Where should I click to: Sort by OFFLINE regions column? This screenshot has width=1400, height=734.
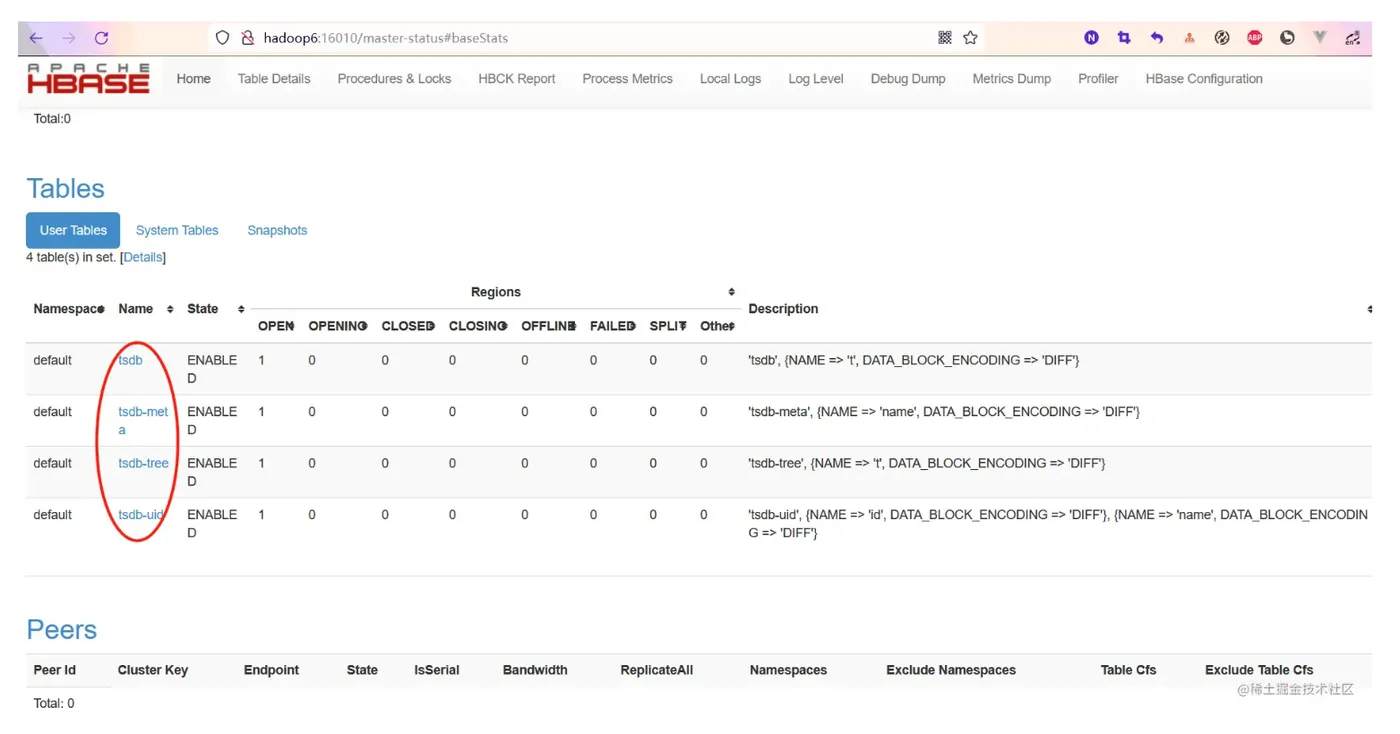548,326
